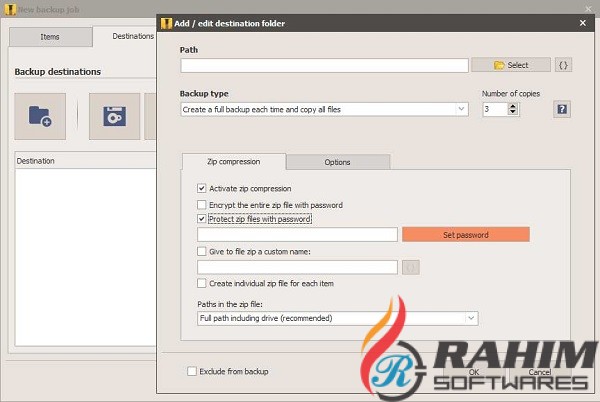Enable Encrypt the entire zip file with password
Screen dimensions: 600x402
[202, 205]
